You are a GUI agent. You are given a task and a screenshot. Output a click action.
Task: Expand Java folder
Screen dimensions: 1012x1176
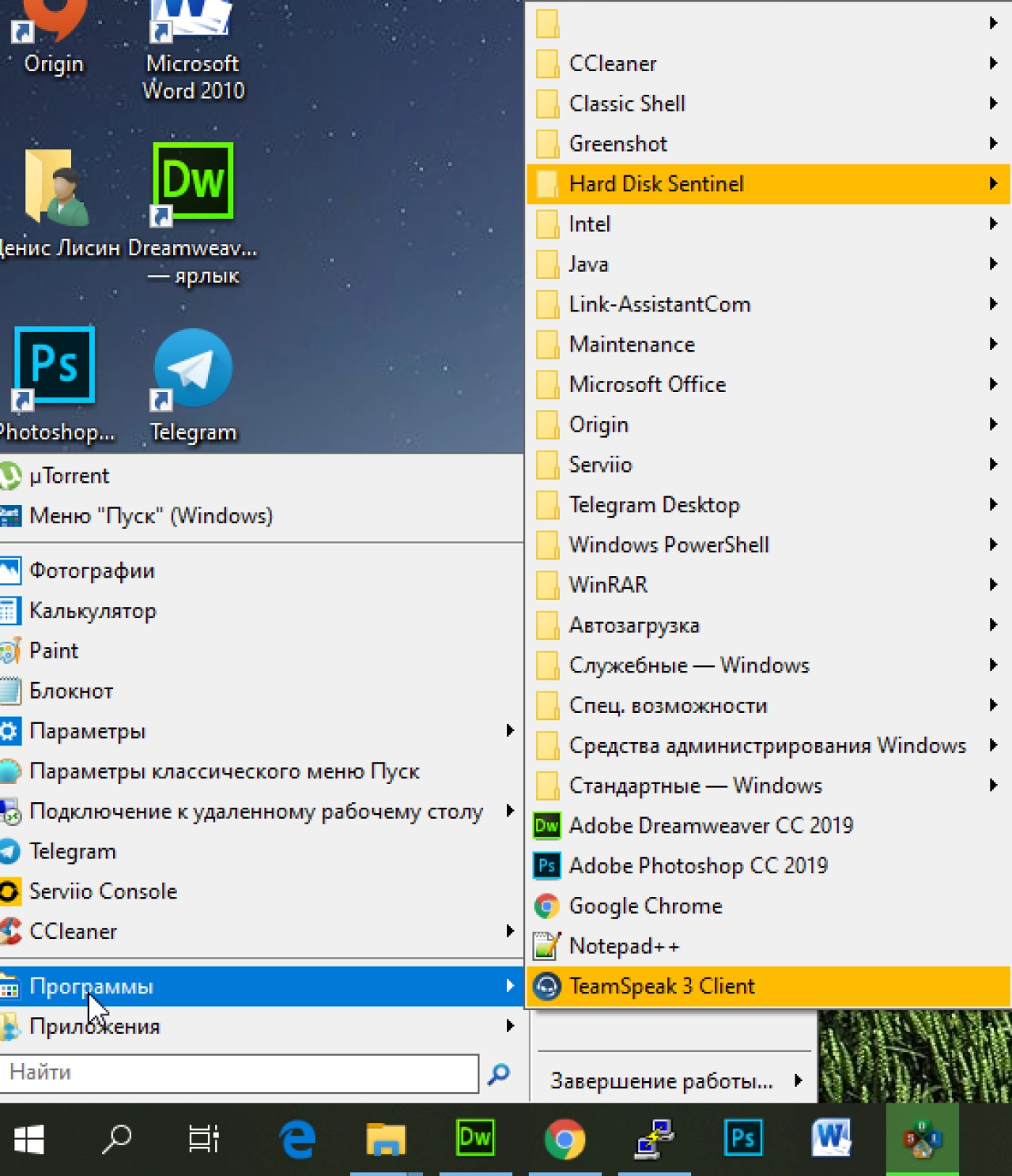pyautogui.click(x=768, y=264)
